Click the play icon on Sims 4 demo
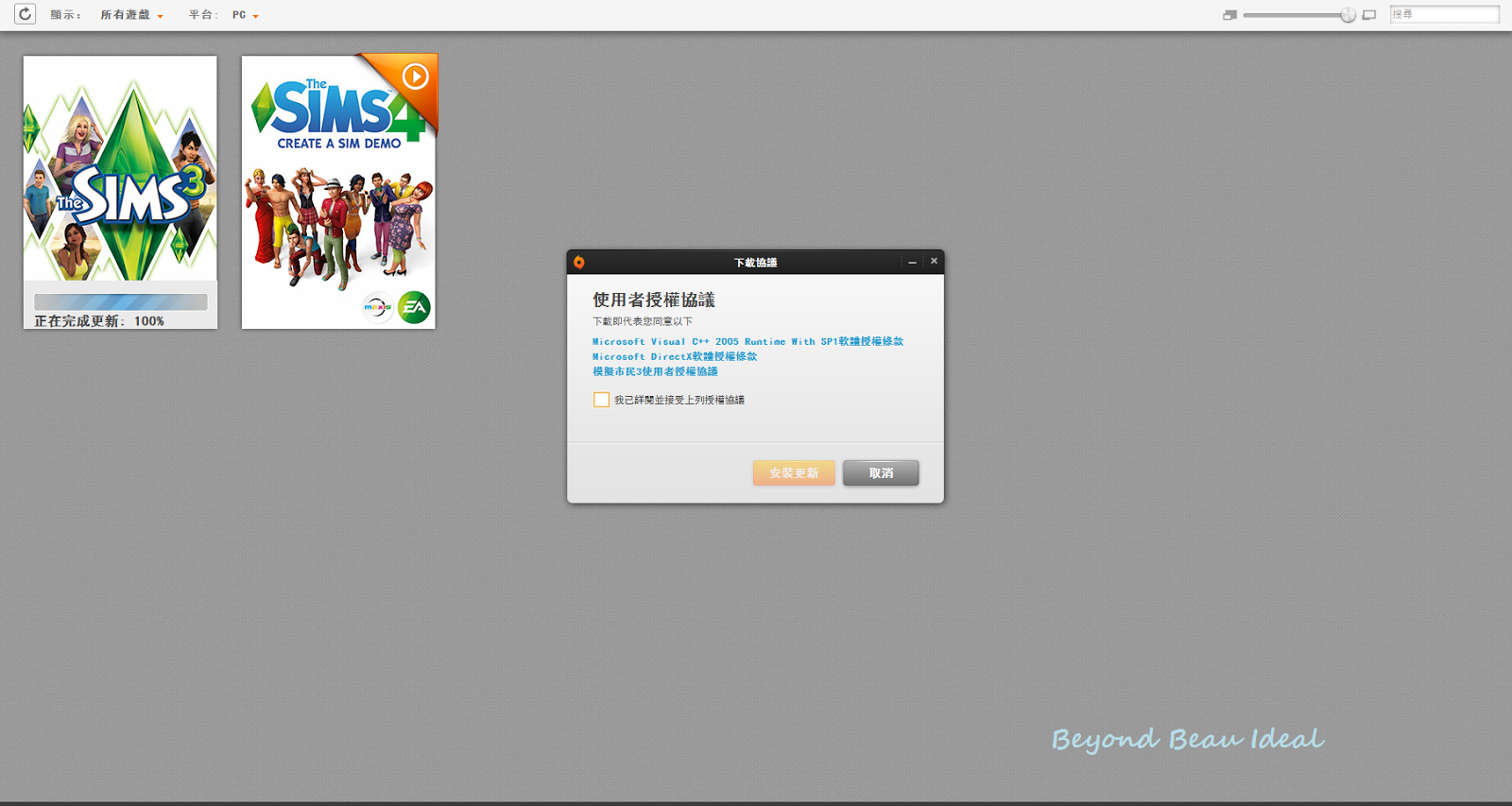Viewport: 1512px width, 806px height. 415,76
